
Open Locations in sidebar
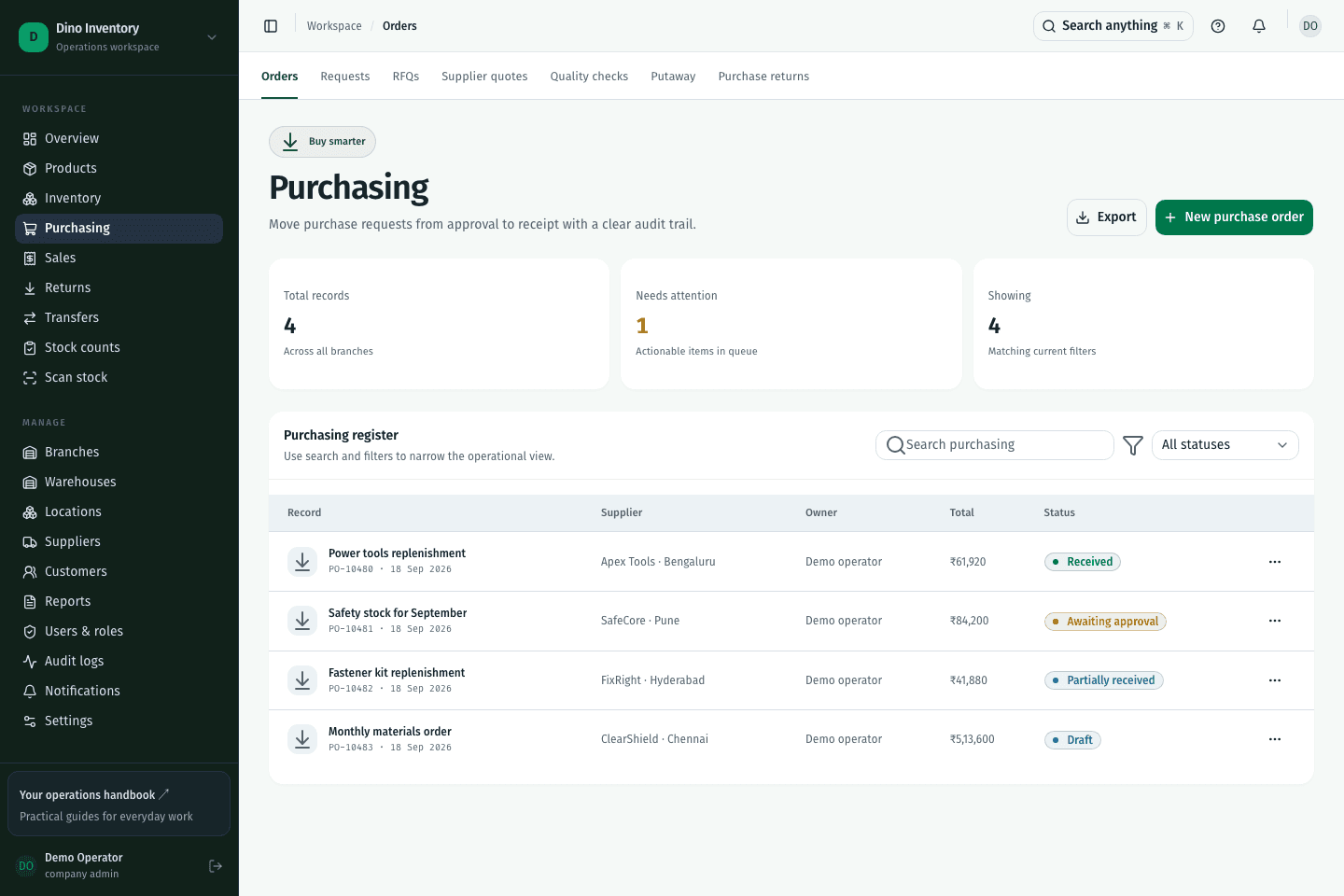click(119, 511)
